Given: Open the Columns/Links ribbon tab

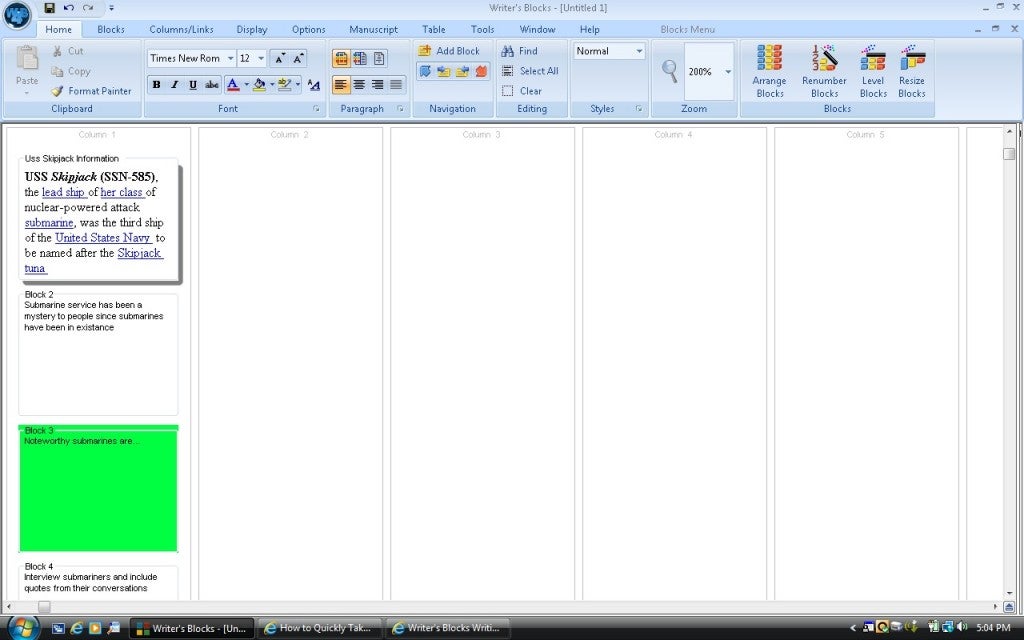Looking at the screenshot, I should [181, 29].
